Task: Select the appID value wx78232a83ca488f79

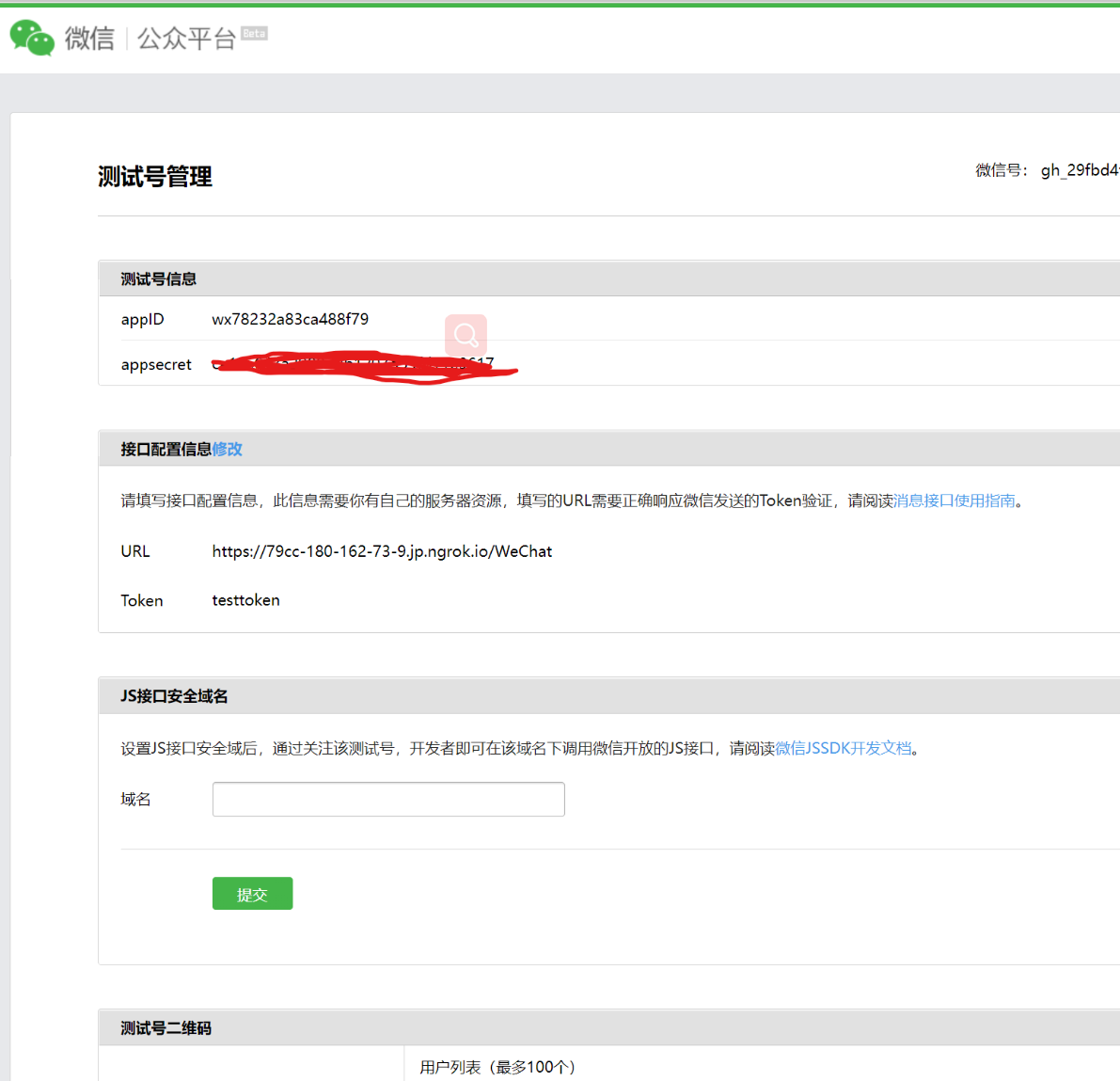Action: 290,319
